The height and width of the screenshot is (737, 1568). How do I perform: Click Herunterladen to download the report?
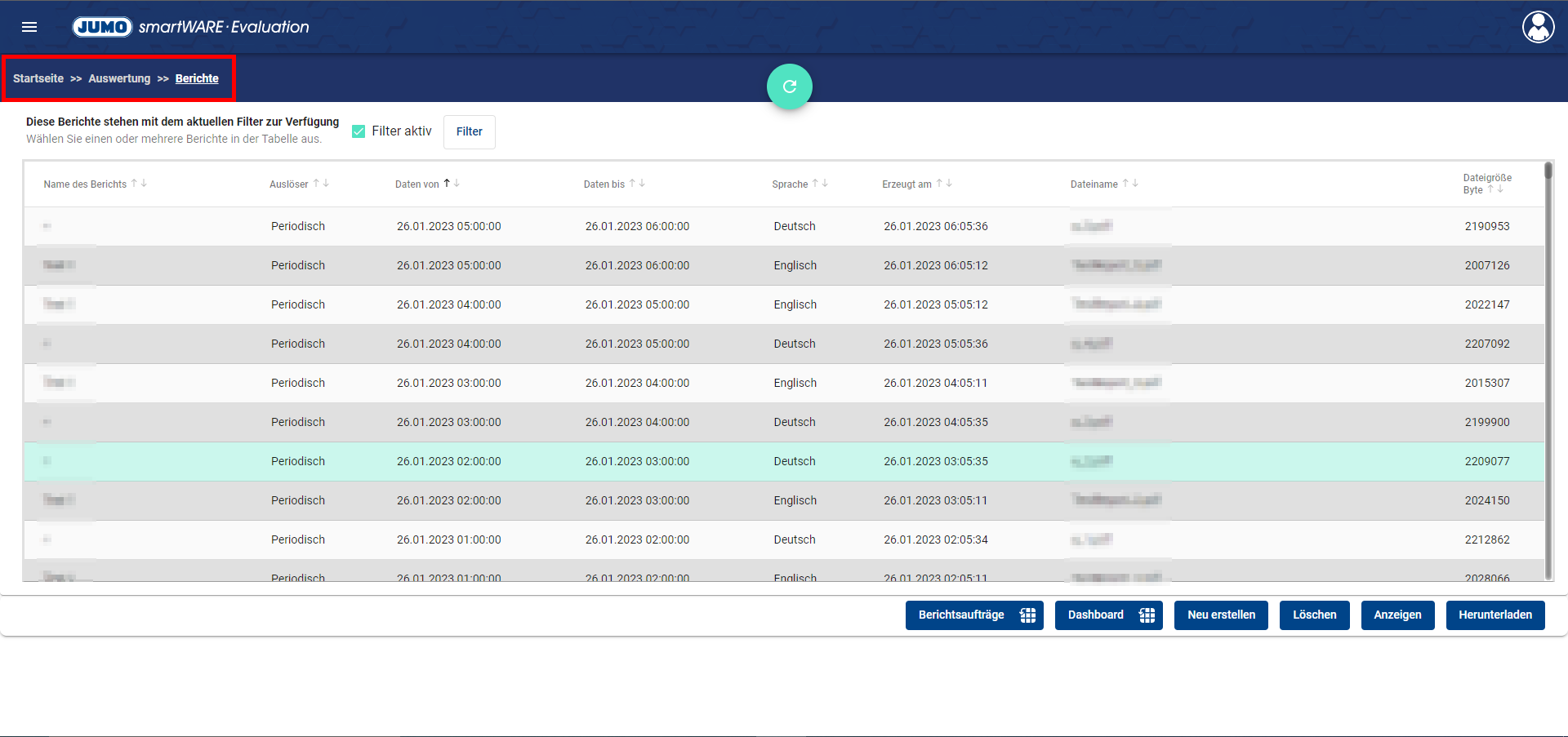coord(1495,615)
